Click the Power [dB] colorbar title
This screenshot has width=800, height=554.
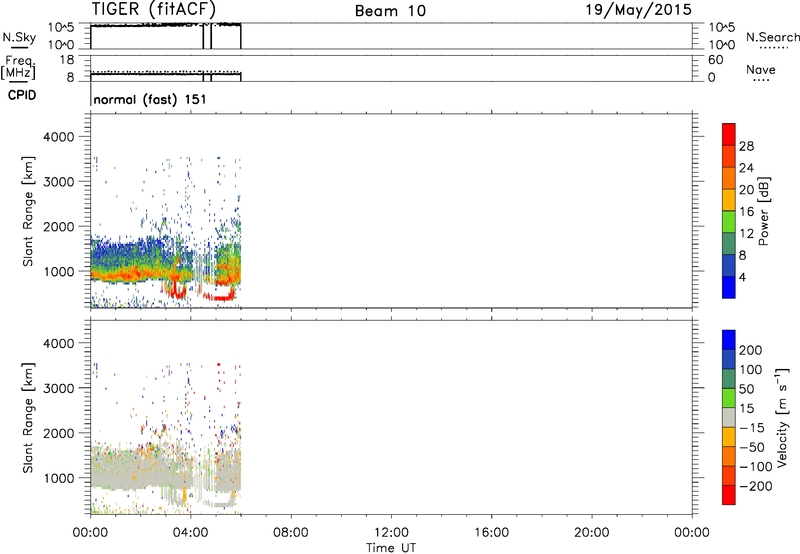pyautogui.click(x=763, y=211)
